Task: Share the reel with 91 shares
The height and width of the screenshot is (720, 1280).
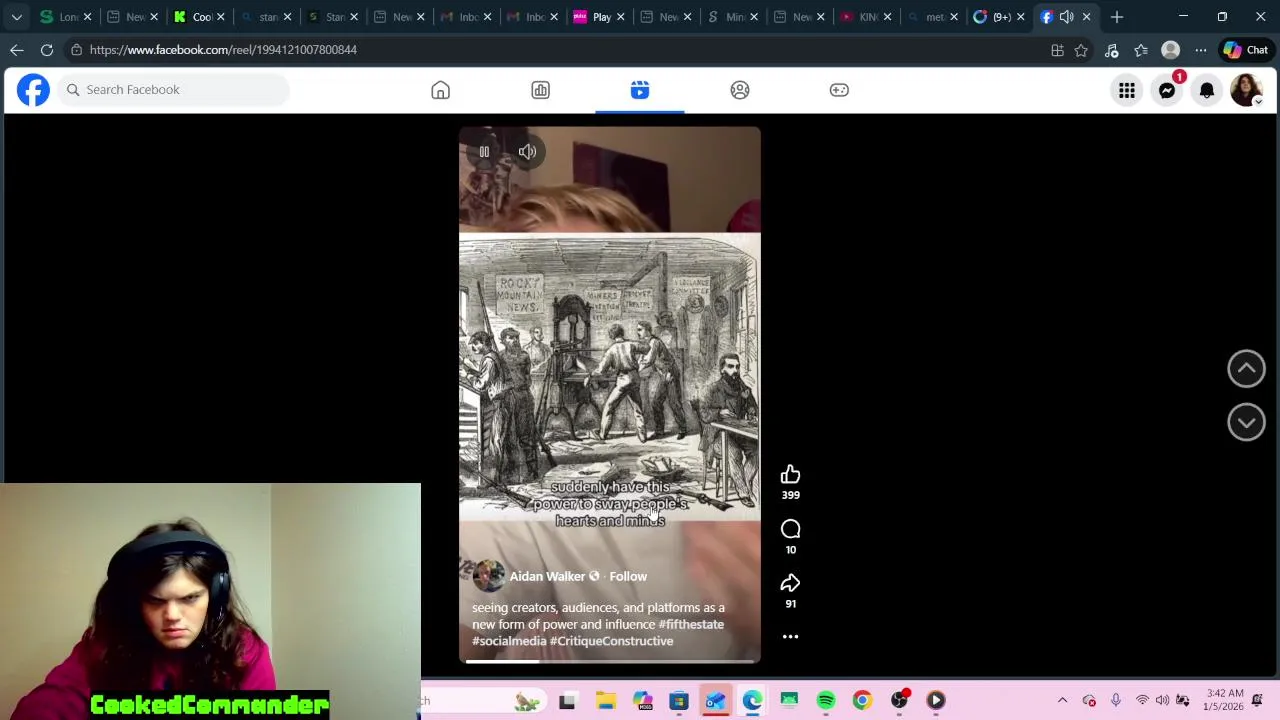Action: point(790,583)
